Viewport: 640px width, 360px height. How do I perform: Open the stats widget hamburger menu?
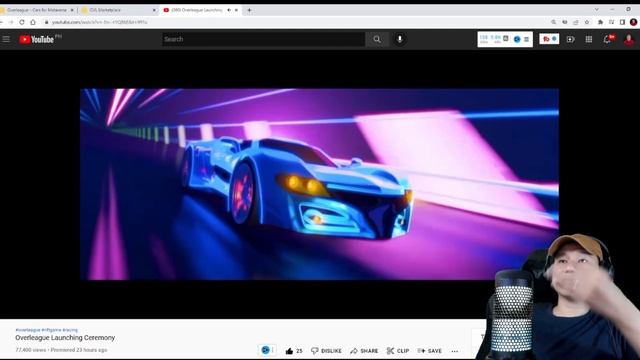527,39
